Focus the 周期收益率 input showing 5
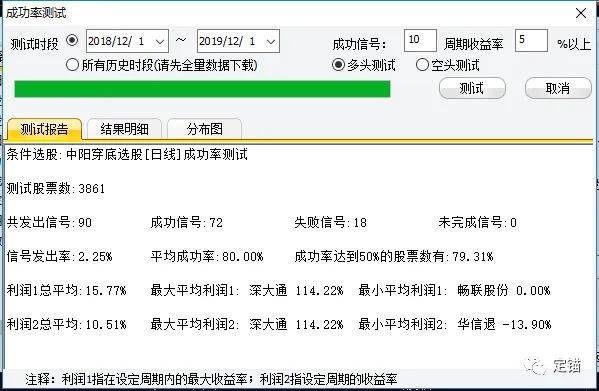The image size is (599, 391). point(531,40)
